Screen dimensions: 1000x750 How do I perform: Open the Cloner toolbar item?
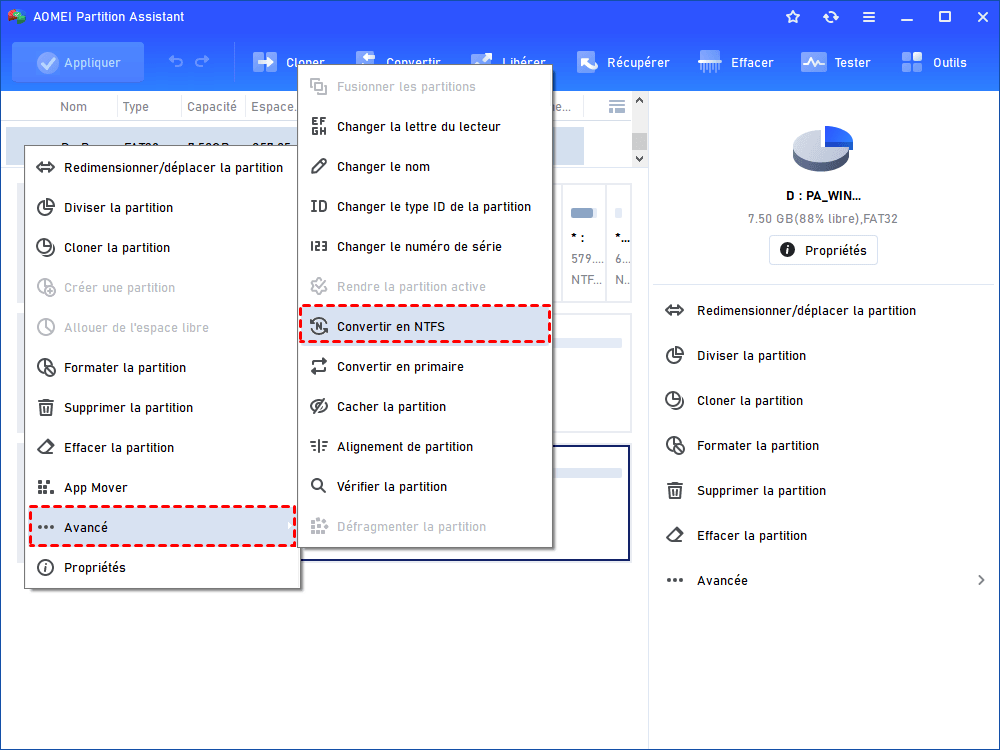288,62
